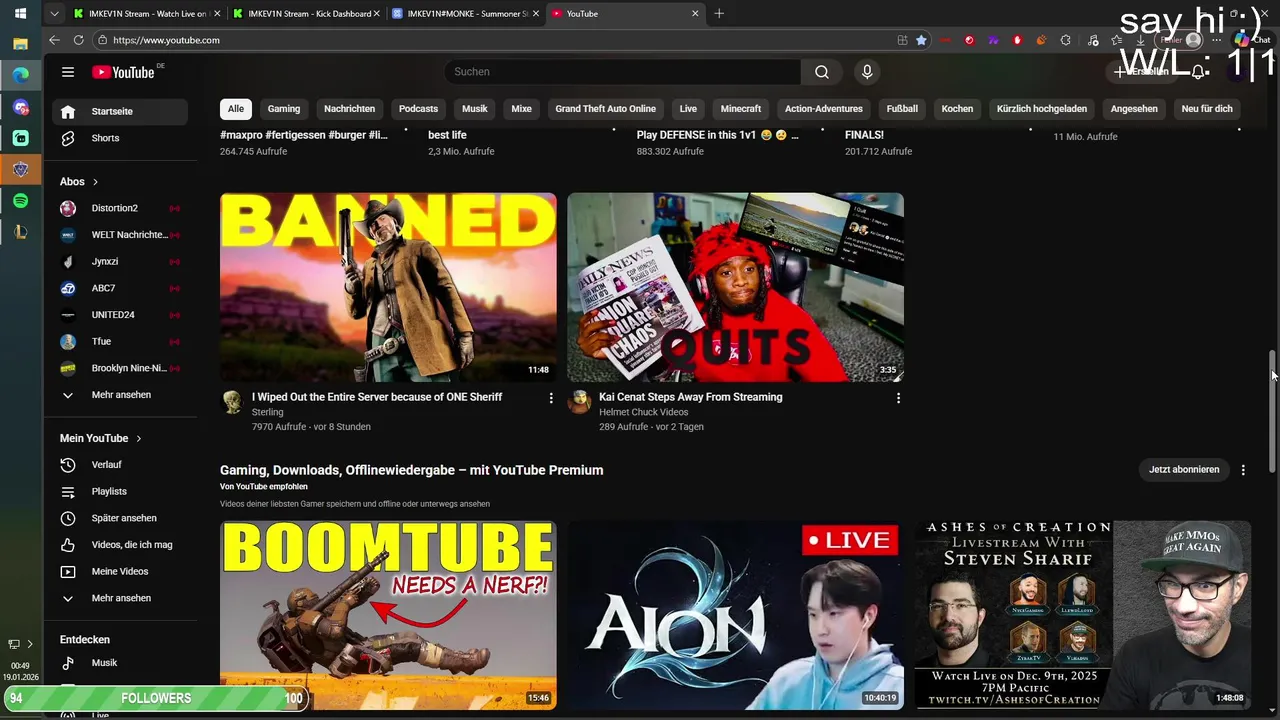The height and width of the screenshot is (720, 1280).
Task: Open Kai Cenat QUITS thumbnail
Action: coord(735,287)
